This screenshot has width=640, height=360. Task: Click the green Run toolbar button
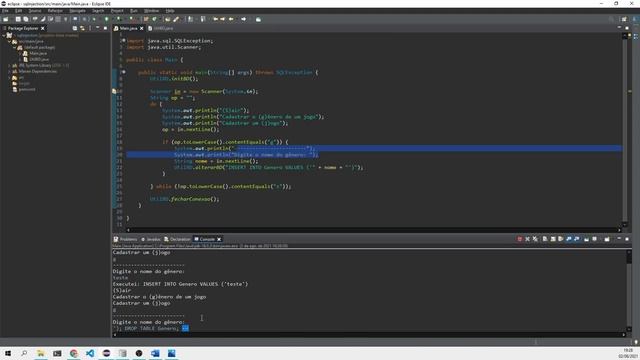[107, 19]
